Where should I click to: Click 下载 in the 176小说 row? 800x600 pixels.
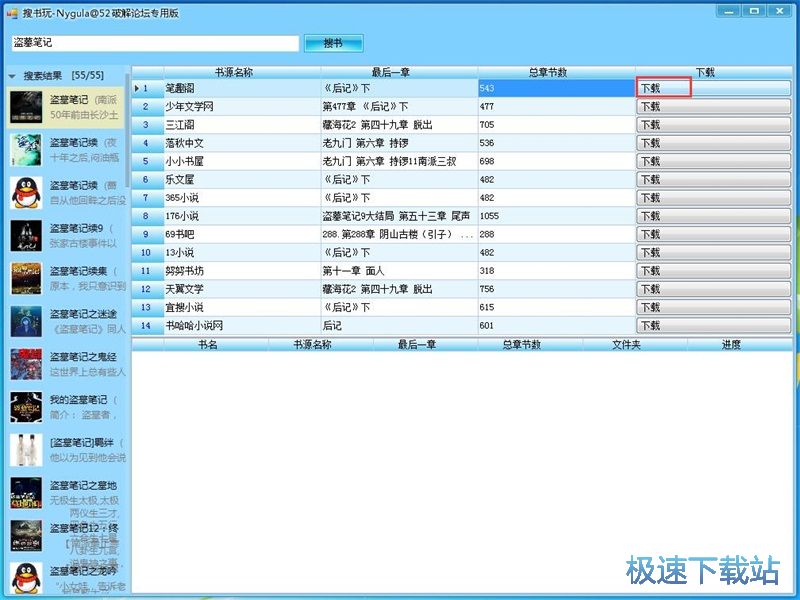(714, 216)
